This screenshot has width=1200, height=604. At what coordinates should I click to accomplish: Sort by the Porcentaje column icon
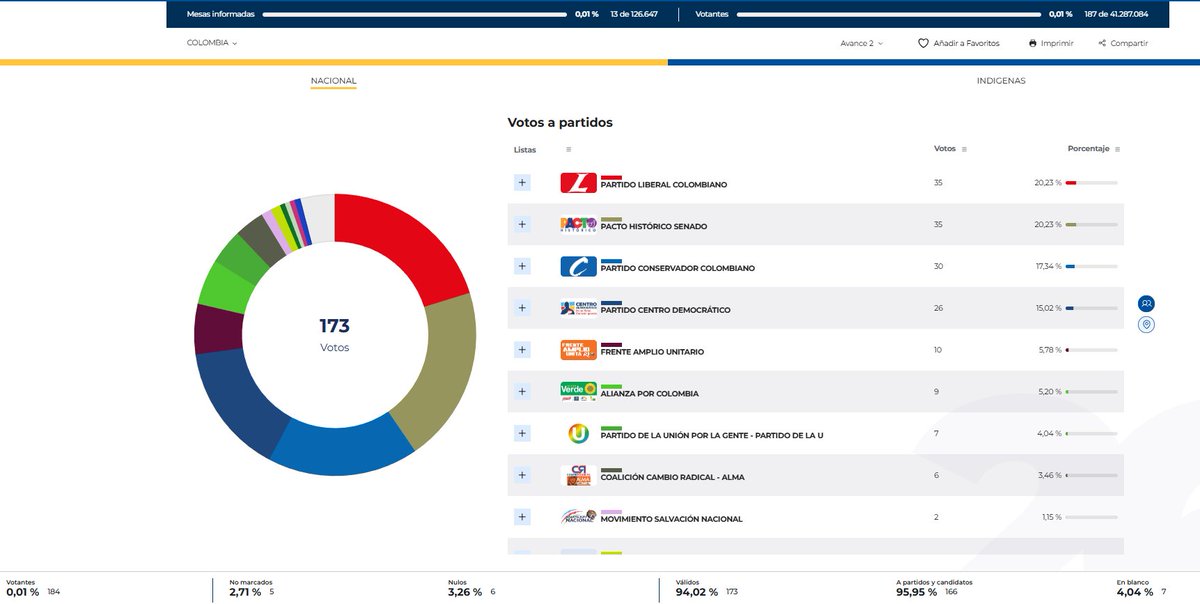point(1118,149)
